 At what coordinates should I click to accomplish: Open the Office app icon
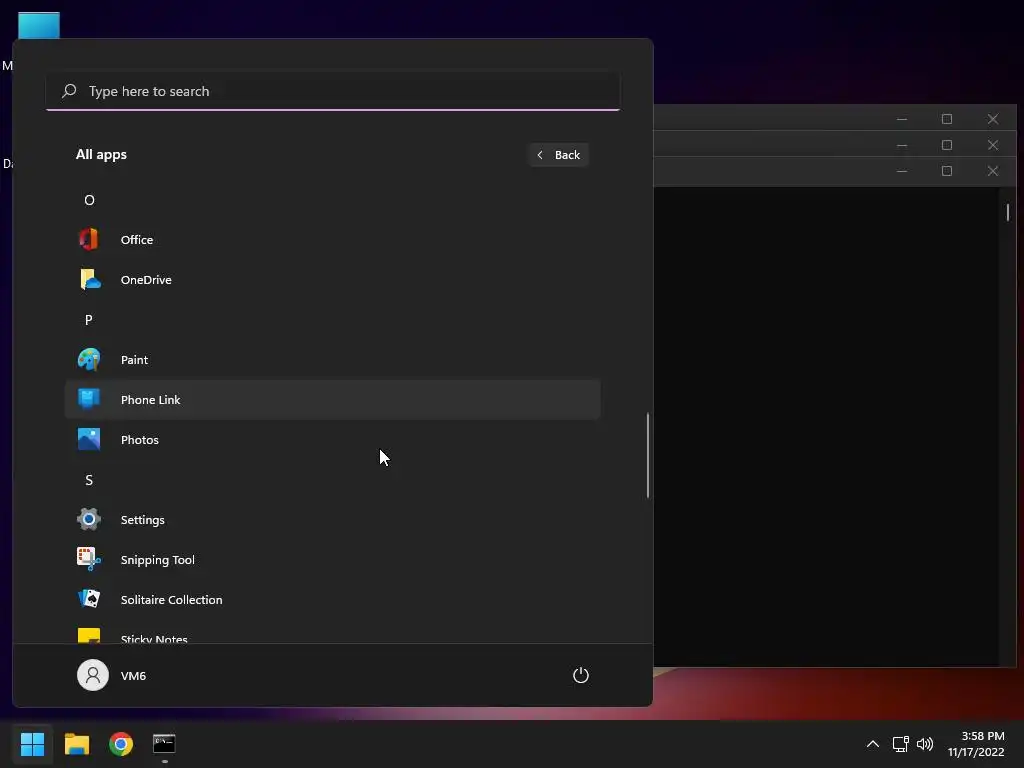coord(89,240)
